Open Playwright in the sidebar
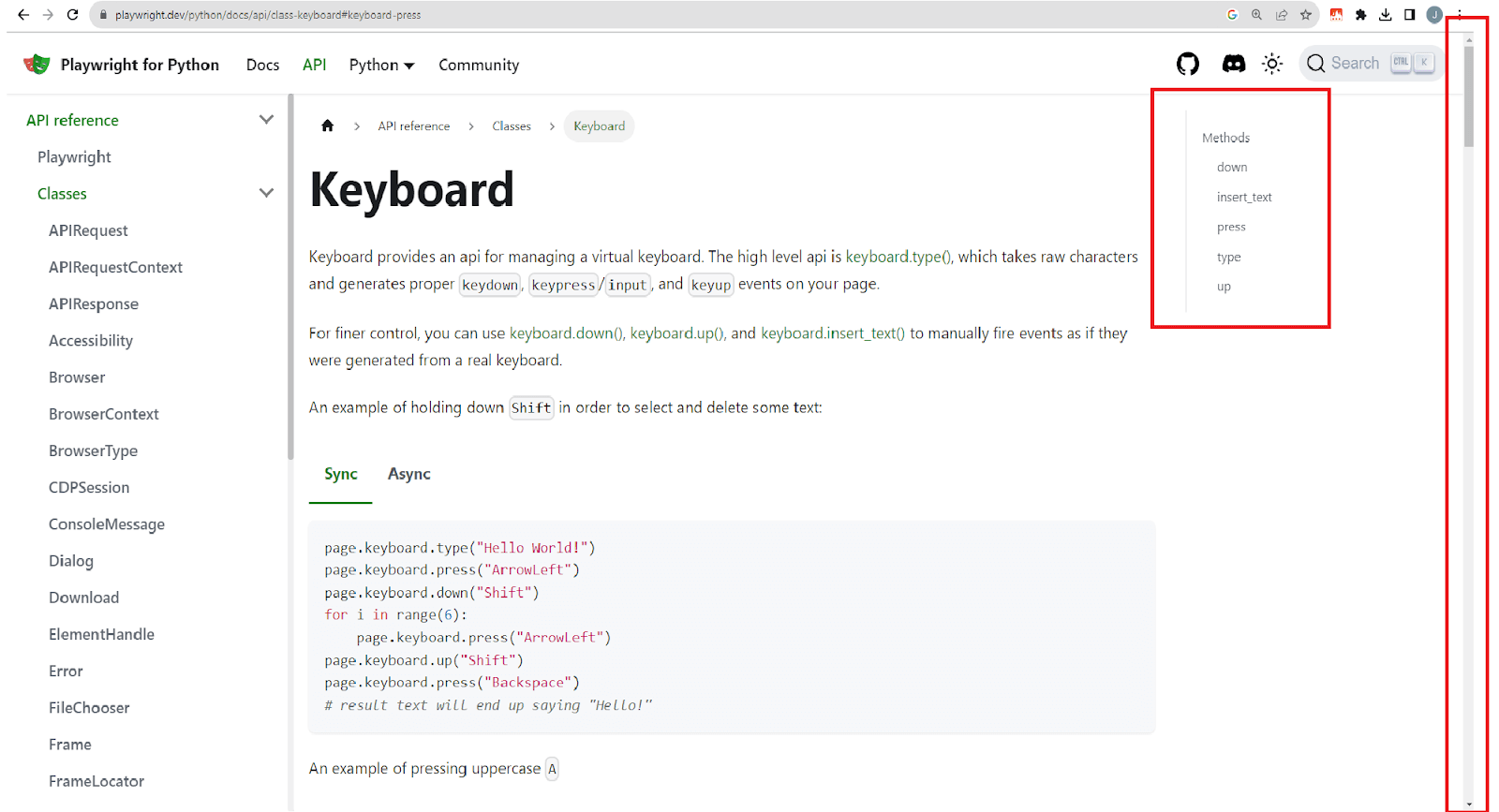The width and height of the screenshot is (1499, 812). tap(74, 157)
